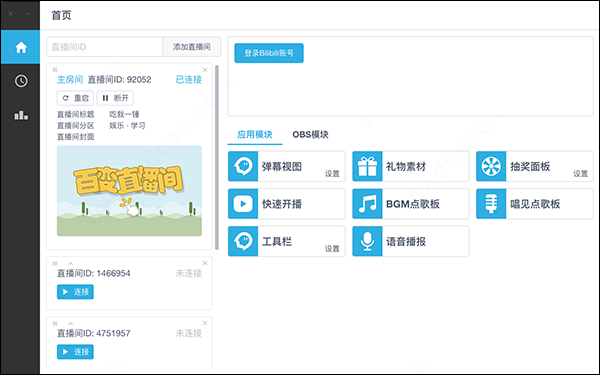
Task: Click the 直播间ID: 4751957 text
Action: [94, 333]
